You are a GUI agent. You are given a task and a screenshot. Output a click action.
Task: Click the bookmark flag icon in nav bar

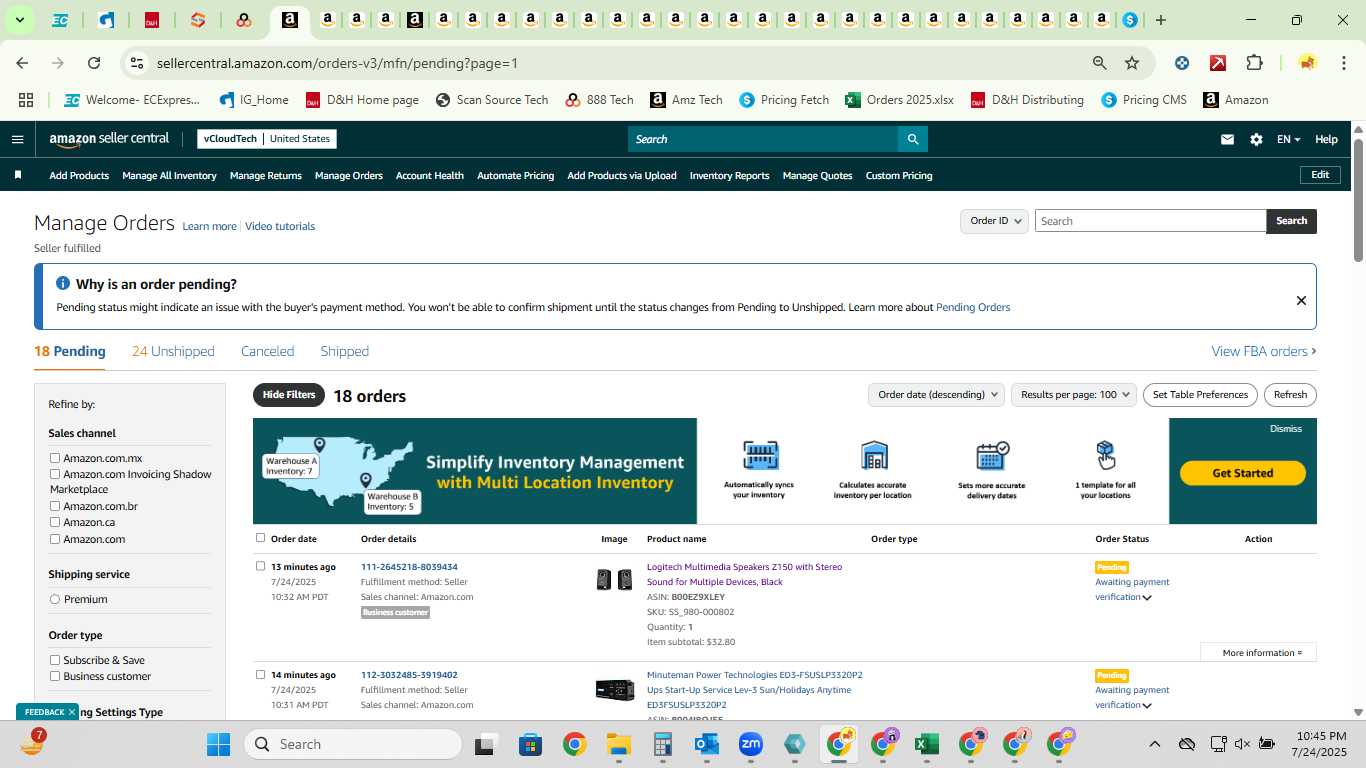tap(18, 175)
